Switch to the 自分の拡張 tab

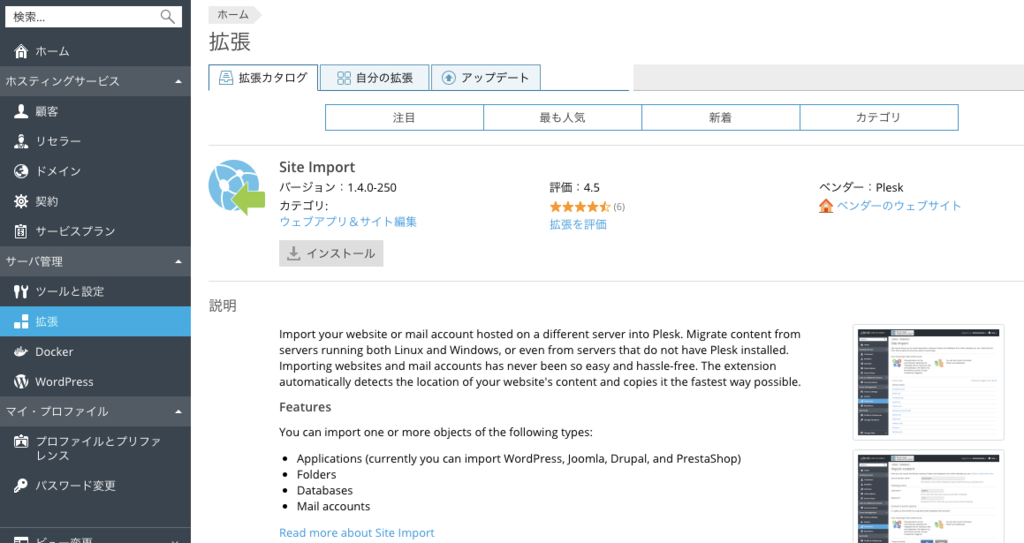pyautogui.click(x=375, y=78)
